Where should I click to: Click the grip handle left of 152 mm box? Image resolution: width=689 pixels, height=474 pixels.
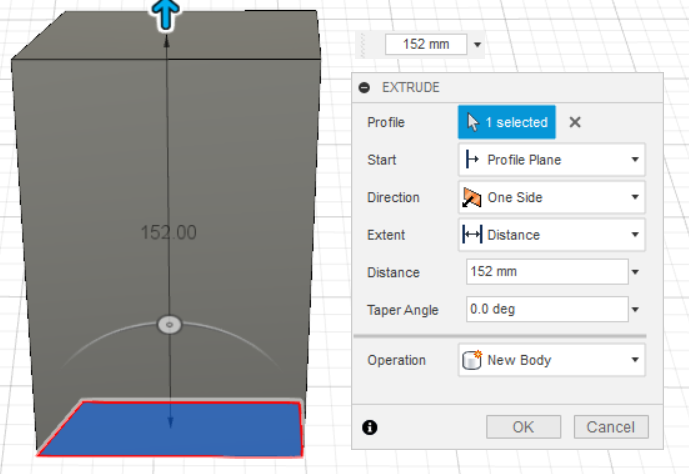click(x=363, y=44)
